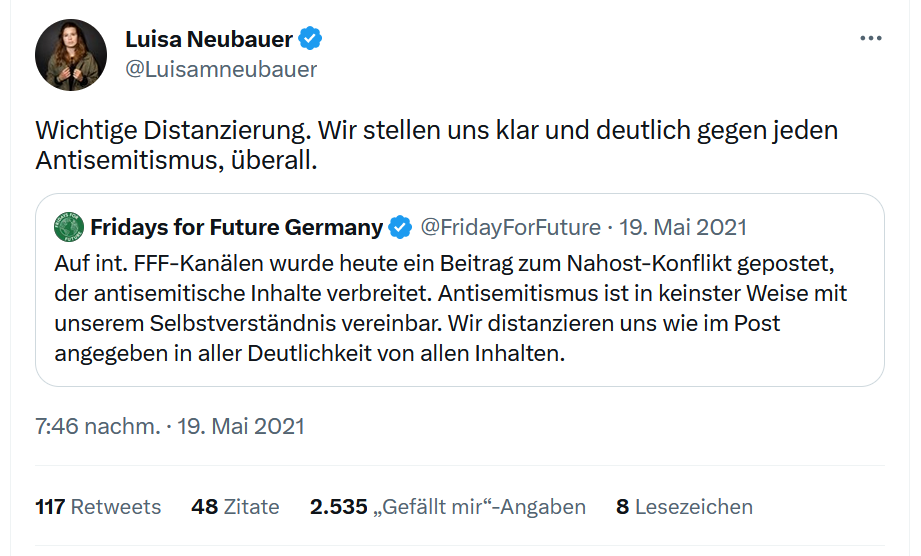
Task: Open the three-dot more options menu
Action: click(x=871, y=38)
